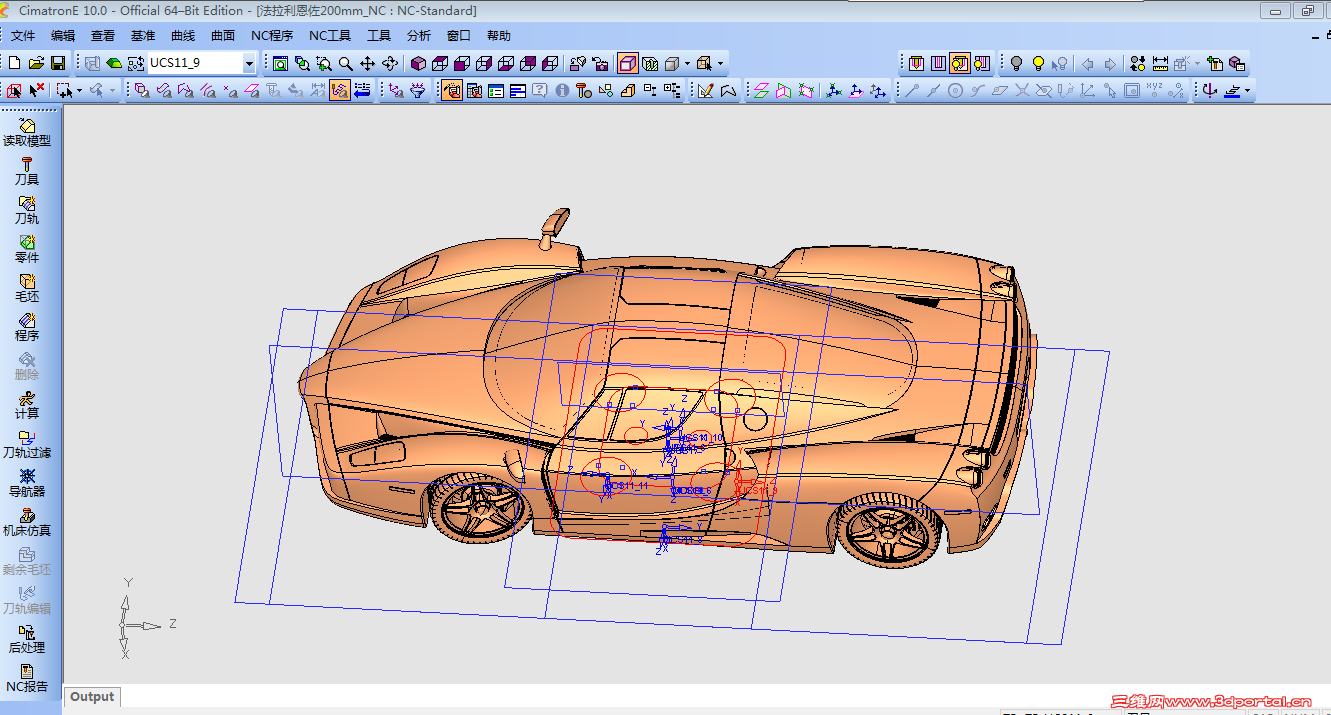Open the Toolpath (刀轨) guide item
The image size is (1331, 715).
pos(27,210)
